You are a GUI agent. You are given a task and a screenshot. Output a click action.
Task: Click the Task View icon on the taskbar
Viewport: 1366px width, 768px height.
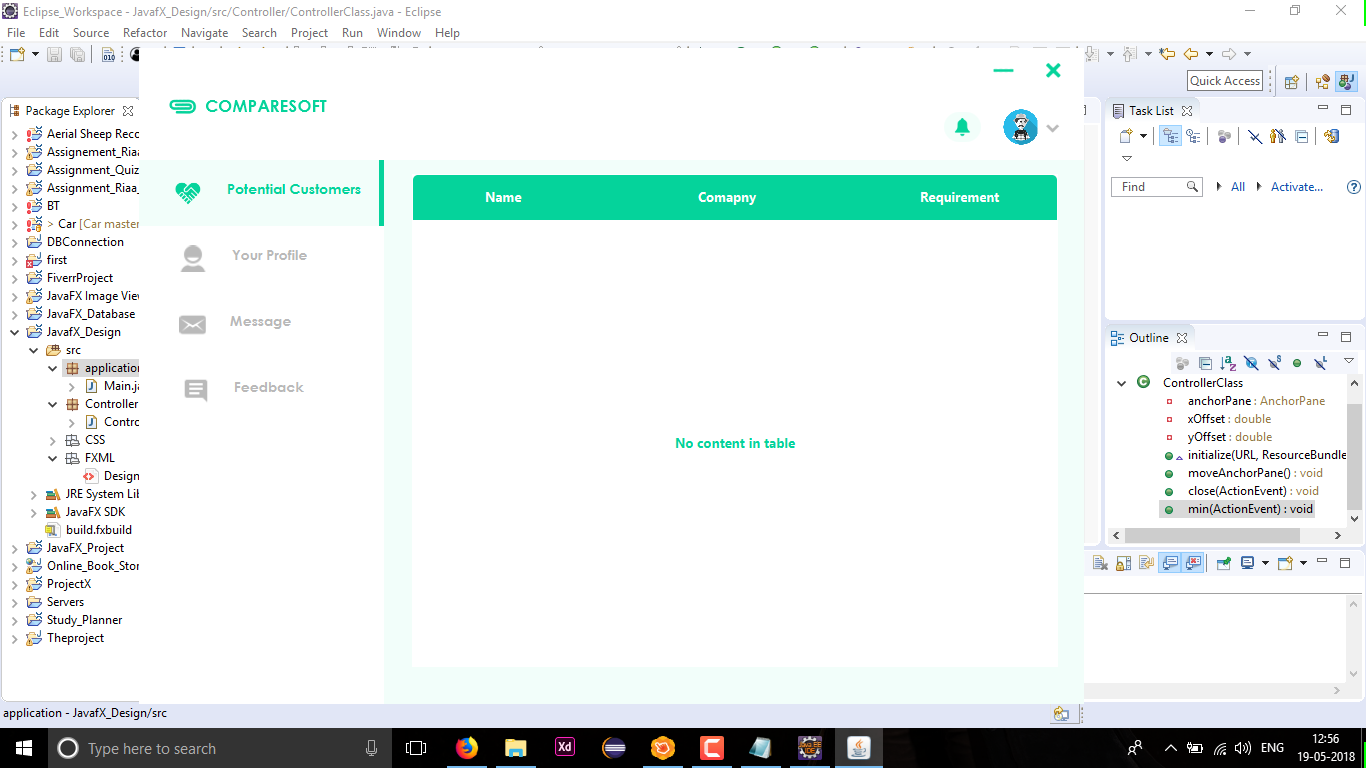pos(415,747)
